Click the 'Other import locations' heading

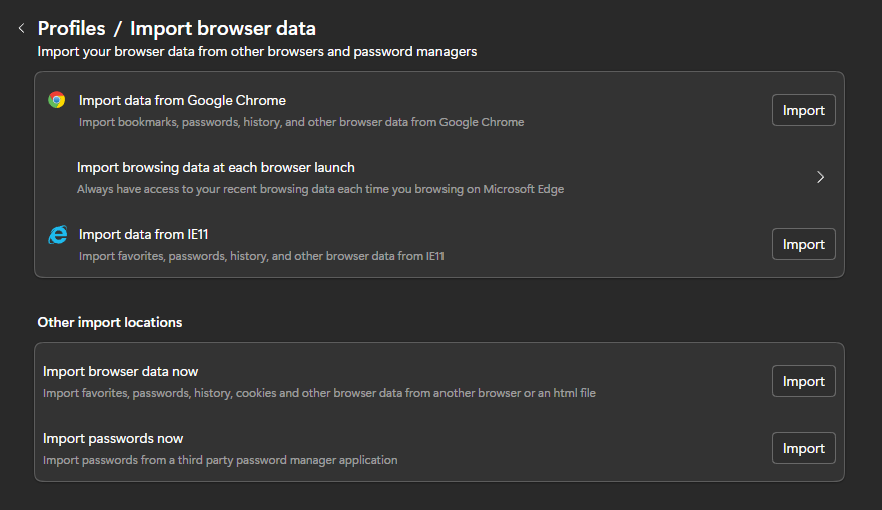[x=110, y=322]
